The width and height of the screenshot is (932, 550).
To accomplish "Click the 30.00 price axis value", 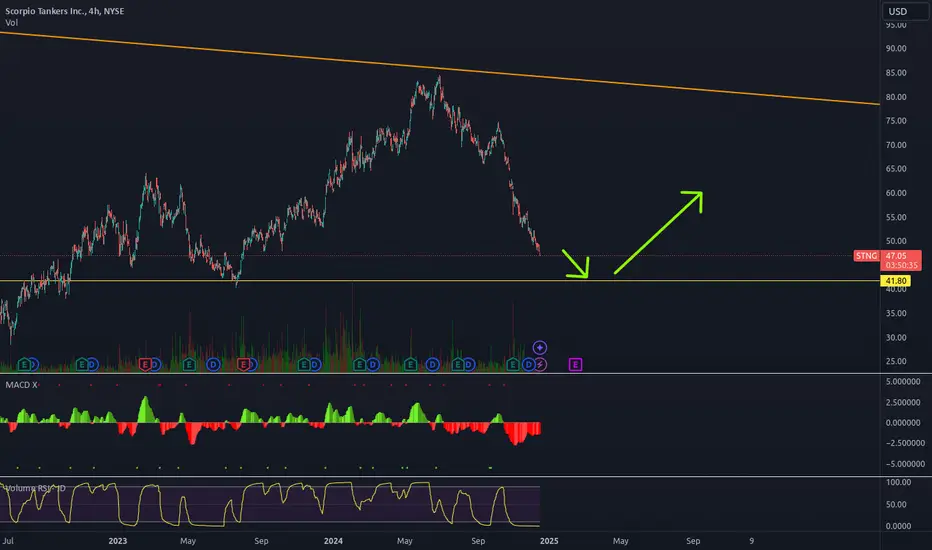I will [x=896, y=337].
